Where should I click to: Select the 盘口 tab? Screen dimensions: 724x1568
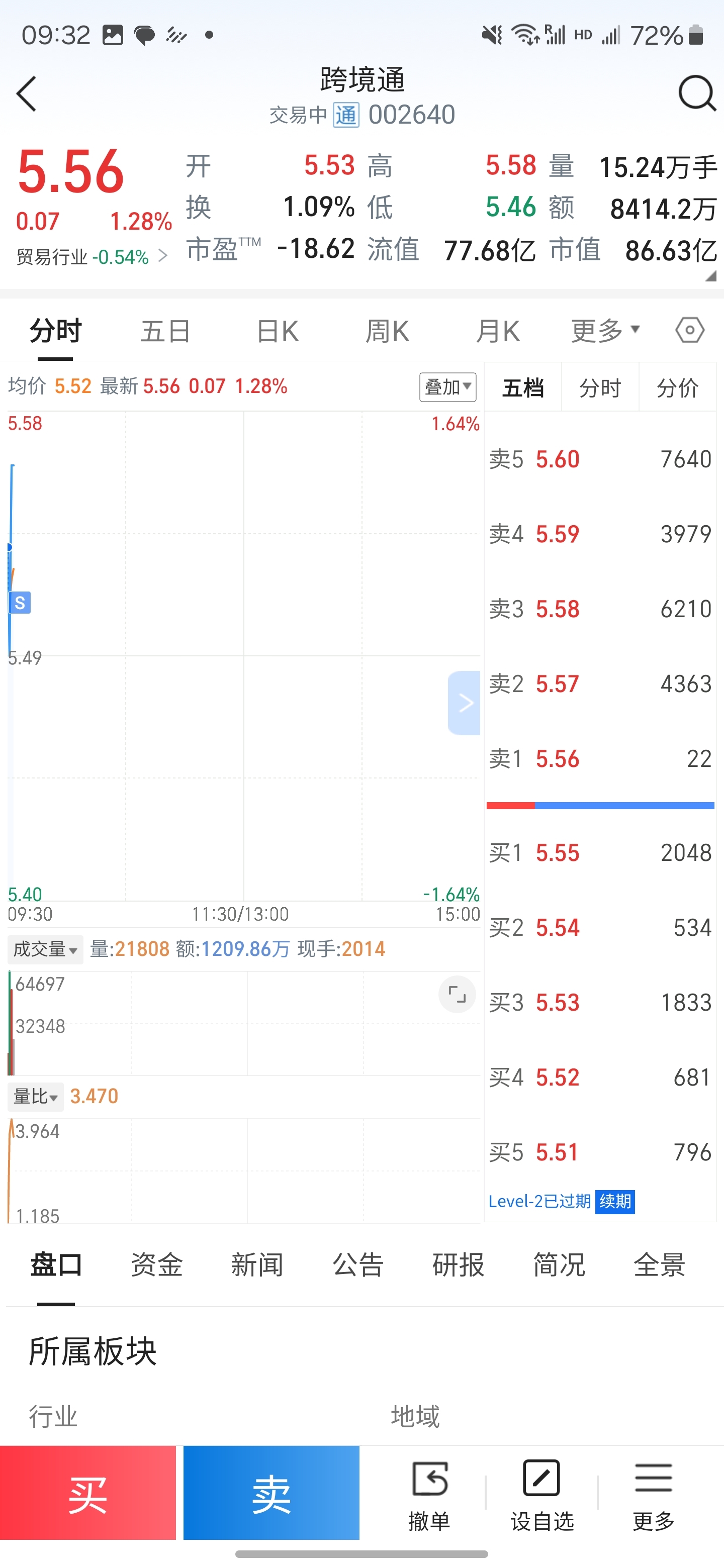pyautogui.click(x=56, y=1265)
